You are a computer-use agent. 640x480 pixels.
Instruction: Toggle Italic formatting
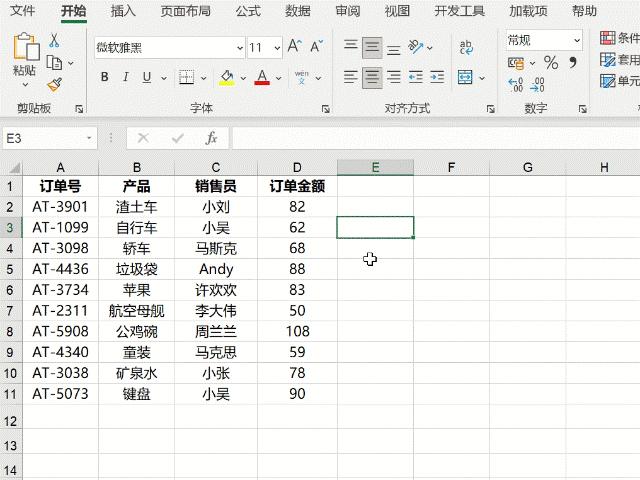tap(126, 77)
